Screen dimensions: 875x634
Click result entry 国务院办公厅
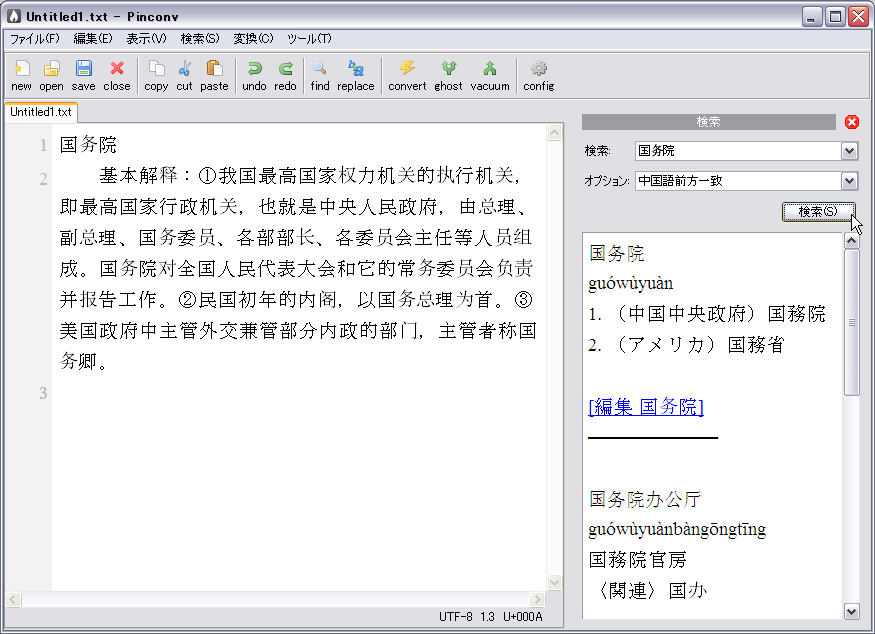coord(645,499)
